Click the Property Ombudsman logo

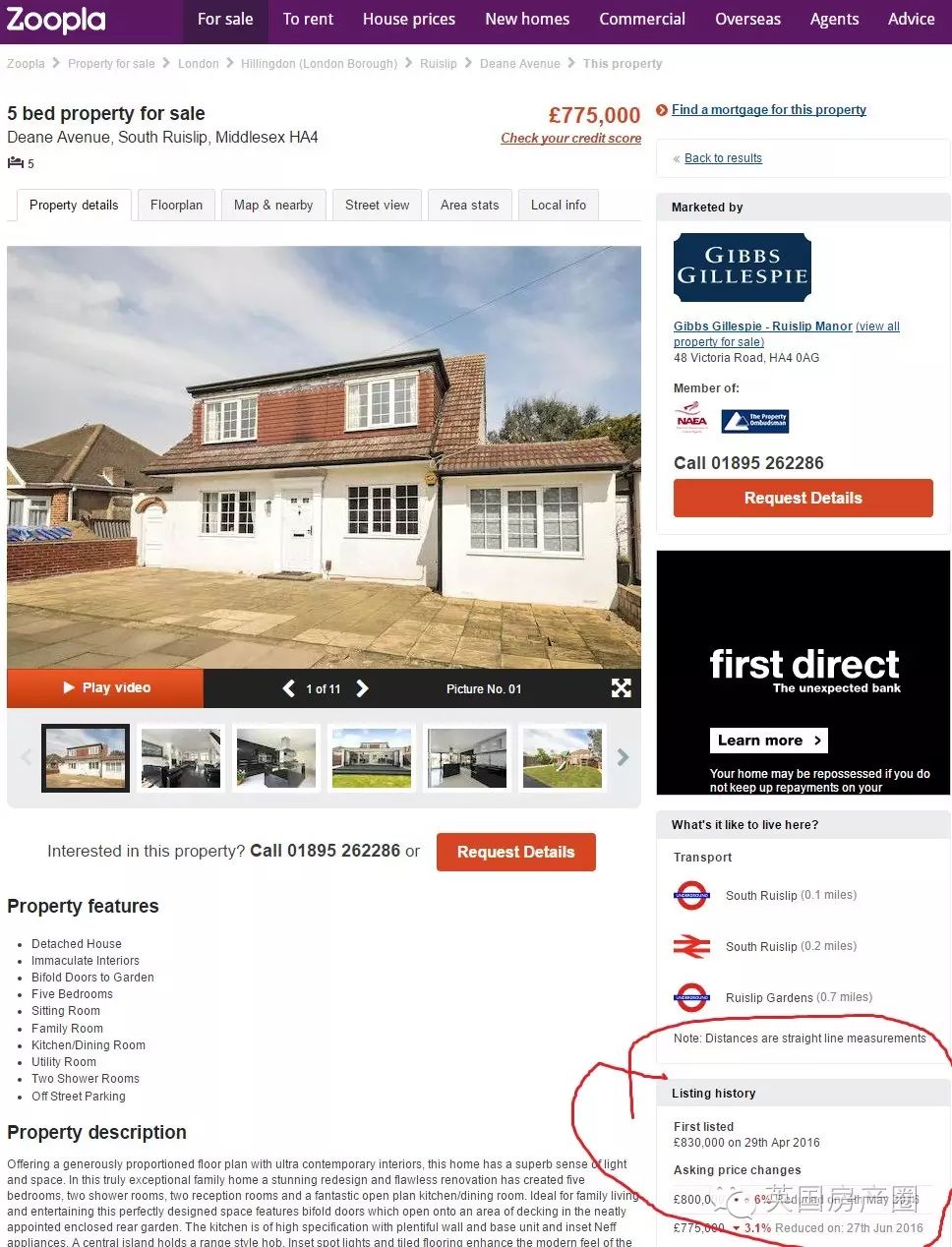755,421
